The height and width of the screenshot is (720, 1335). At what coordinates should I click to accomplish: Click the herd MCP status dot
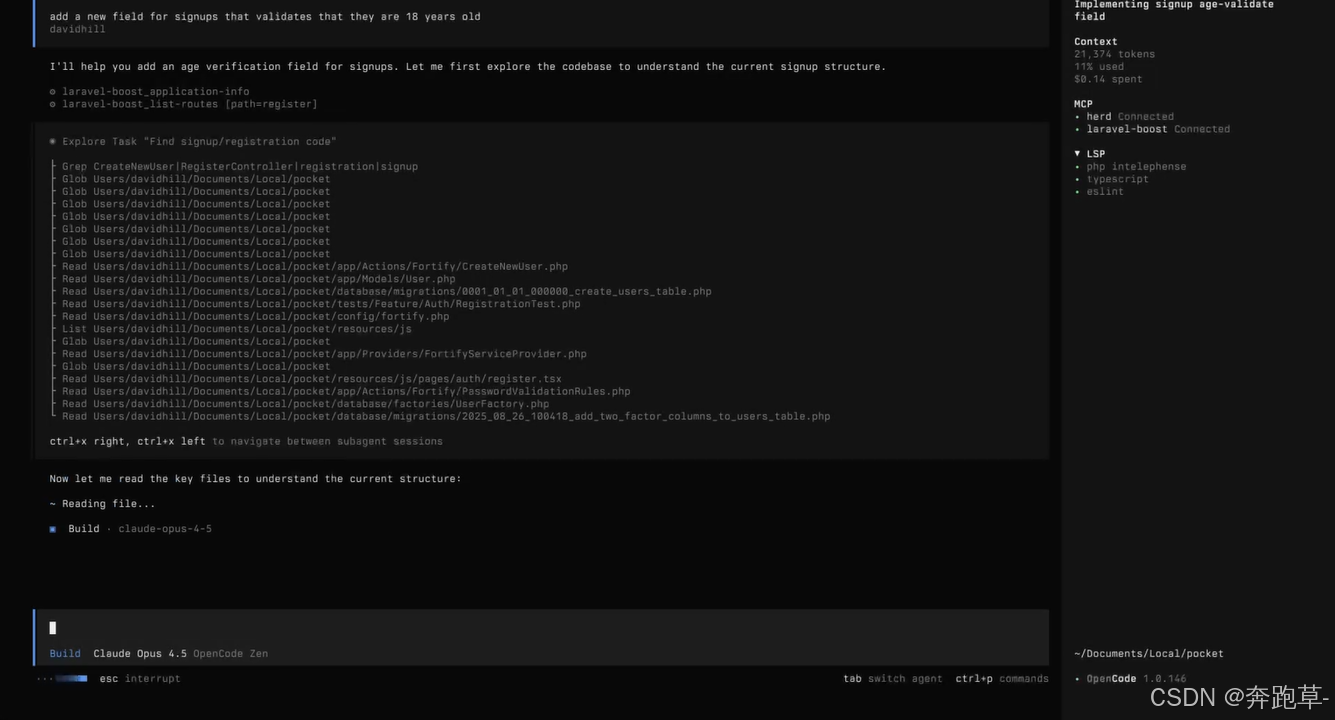coord(1078,117)
